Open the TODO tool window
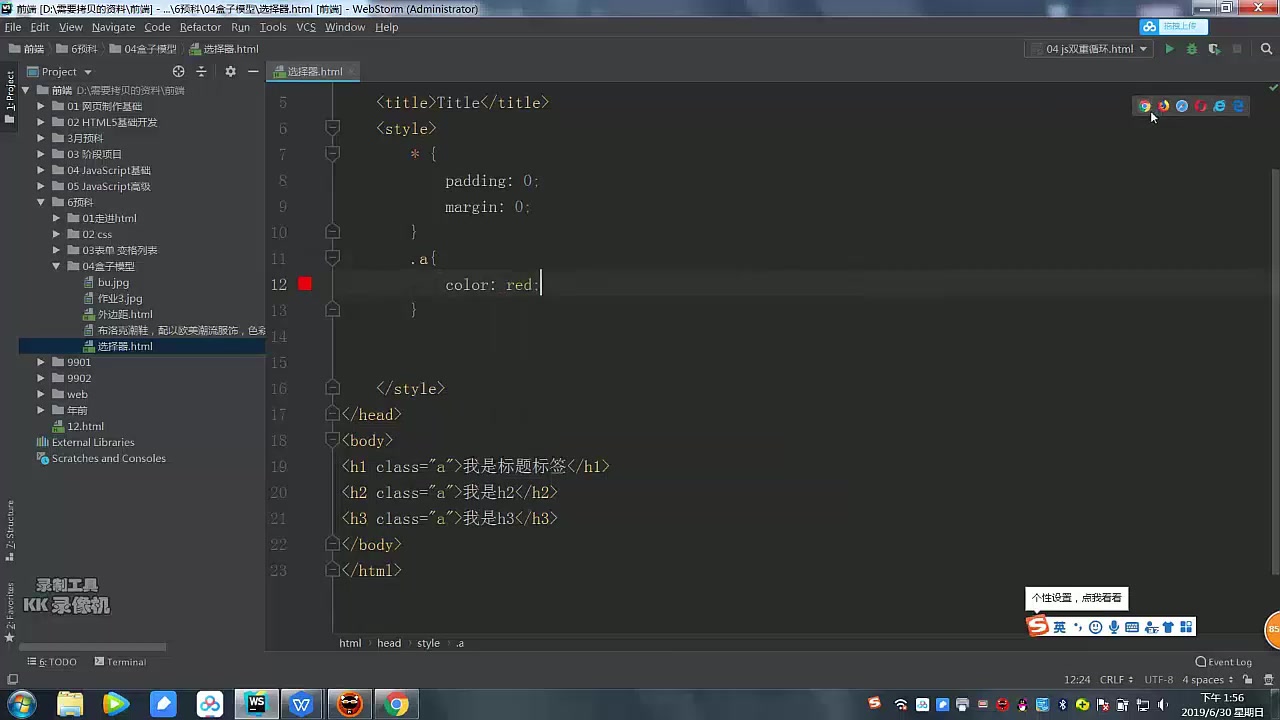 tap(52, 662)
